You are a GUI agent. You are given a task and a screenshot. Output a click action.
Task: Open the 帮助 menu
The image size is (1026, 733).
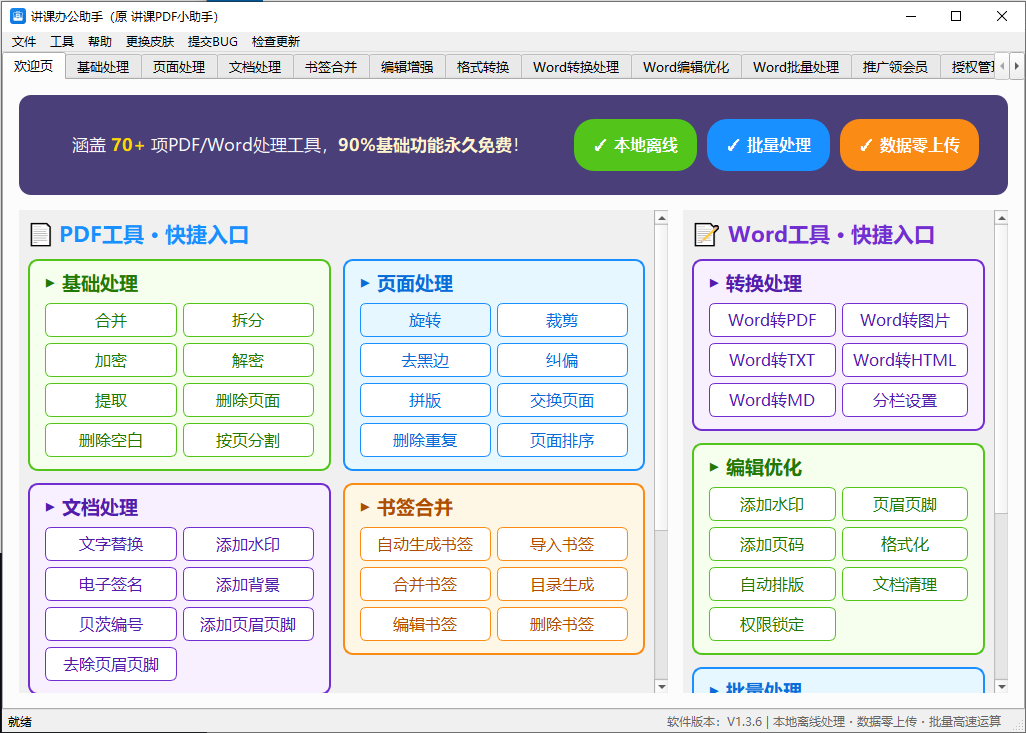click(x=100, y=42)
